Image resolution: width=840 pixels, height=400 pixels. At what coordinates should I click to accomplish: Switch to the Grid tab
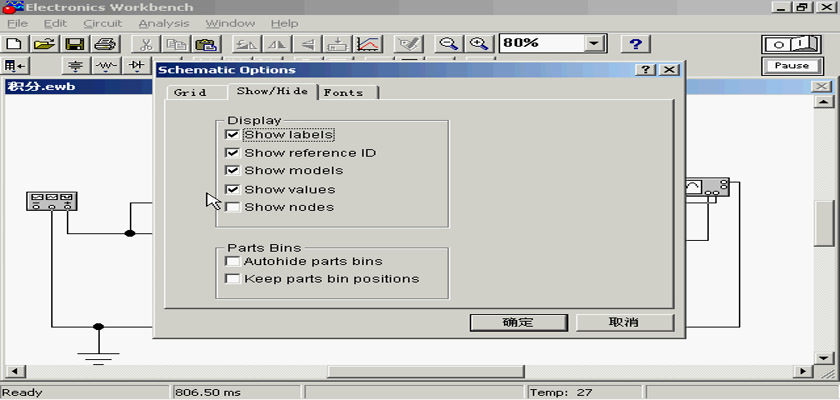point(190,92)
